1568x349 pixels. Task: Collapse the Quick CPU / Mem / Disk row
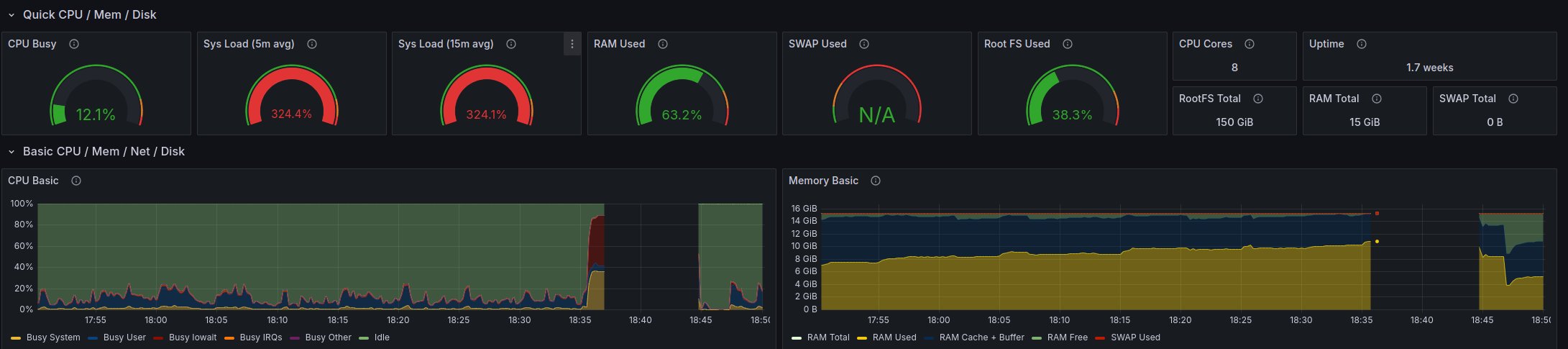point(12,15)
